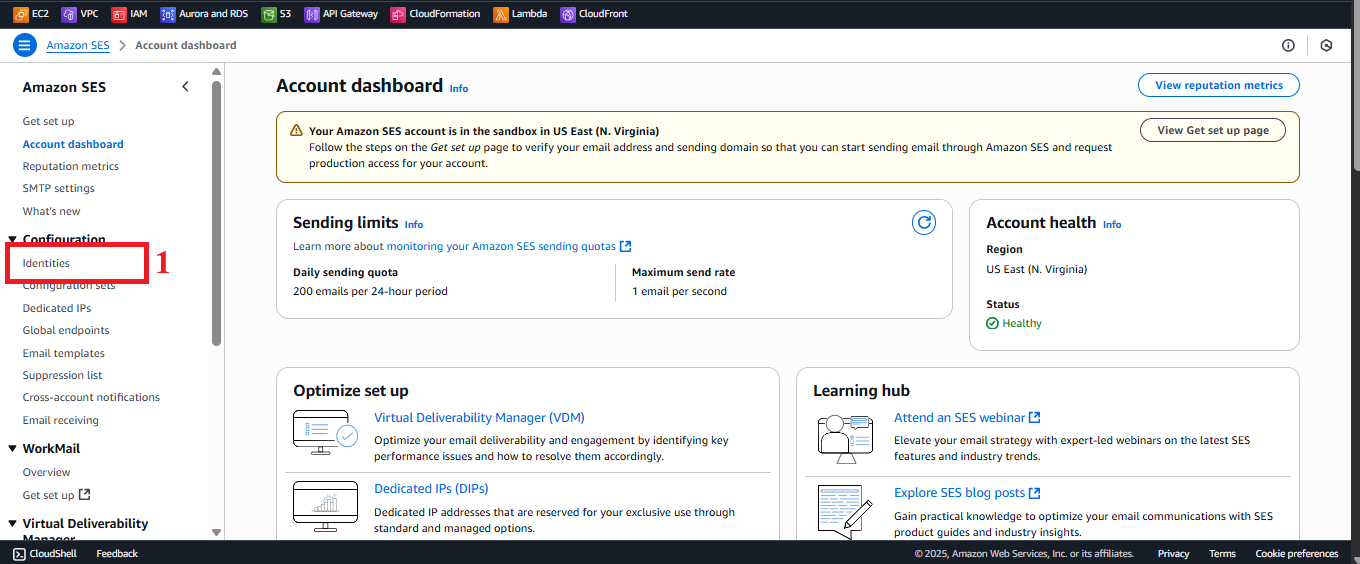Open Get set up in sidebar top

pos(48,121)
